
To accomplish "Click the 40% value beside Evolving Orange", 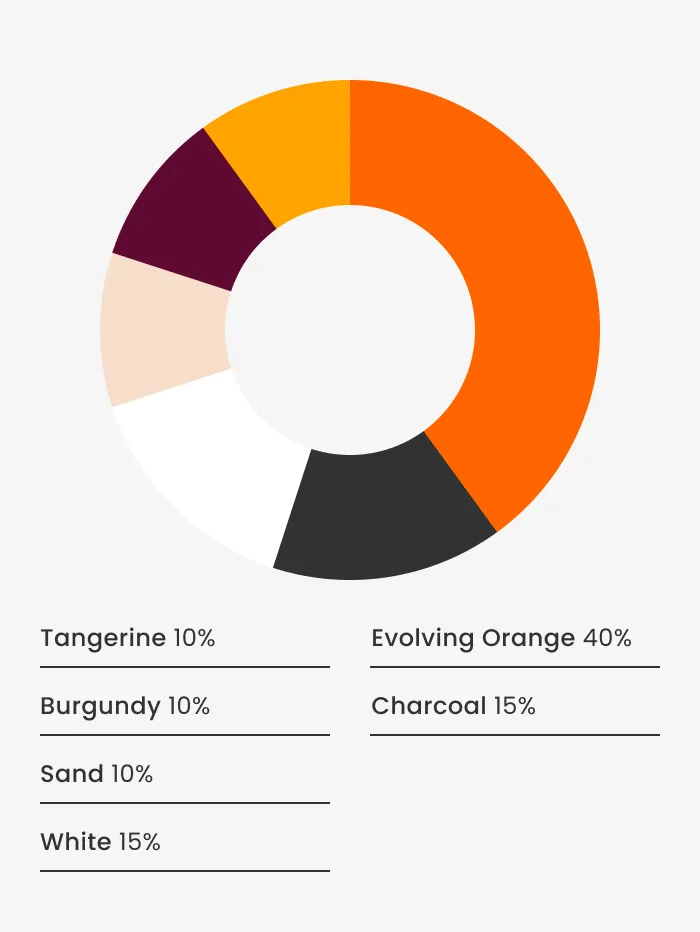I will (x=607, y=638).
